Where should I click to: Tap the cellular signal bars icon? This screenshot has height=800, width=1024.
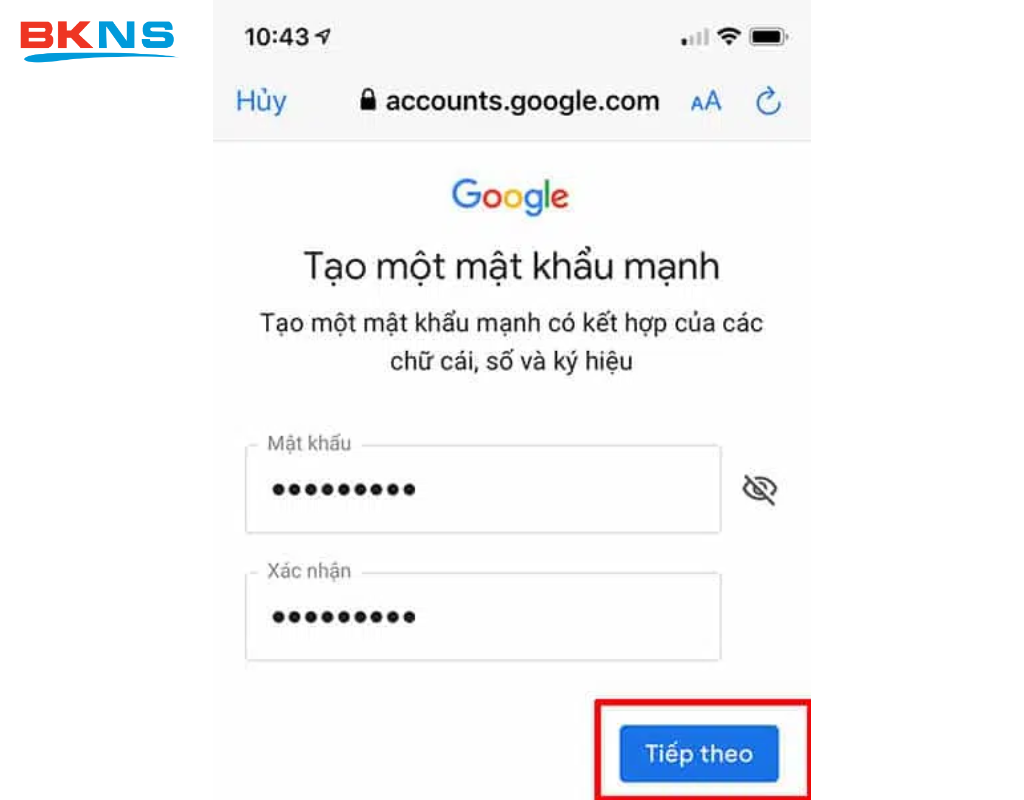(695, 37)
